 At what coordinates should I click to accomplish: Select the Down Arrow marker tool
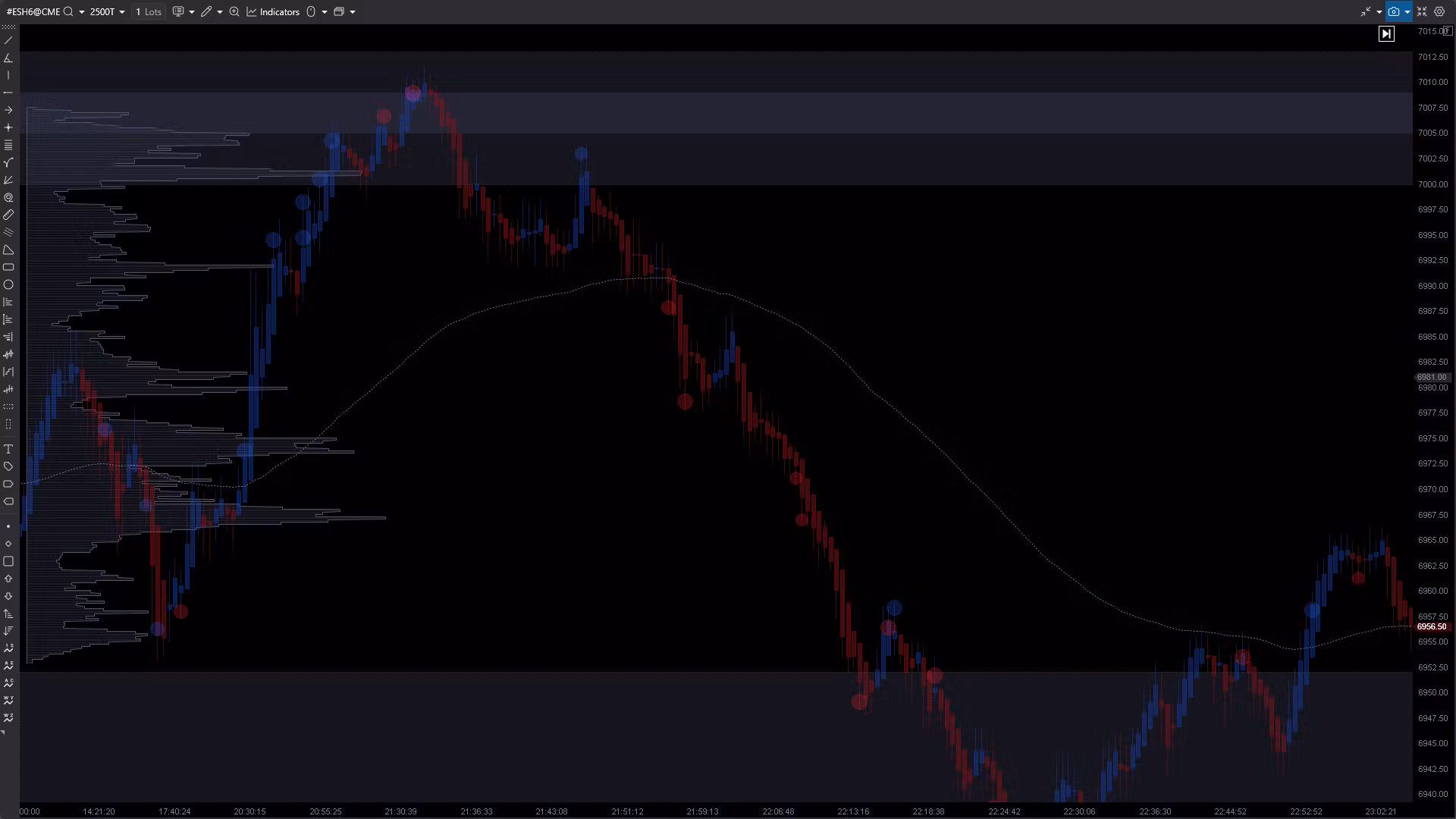point(8,596)
